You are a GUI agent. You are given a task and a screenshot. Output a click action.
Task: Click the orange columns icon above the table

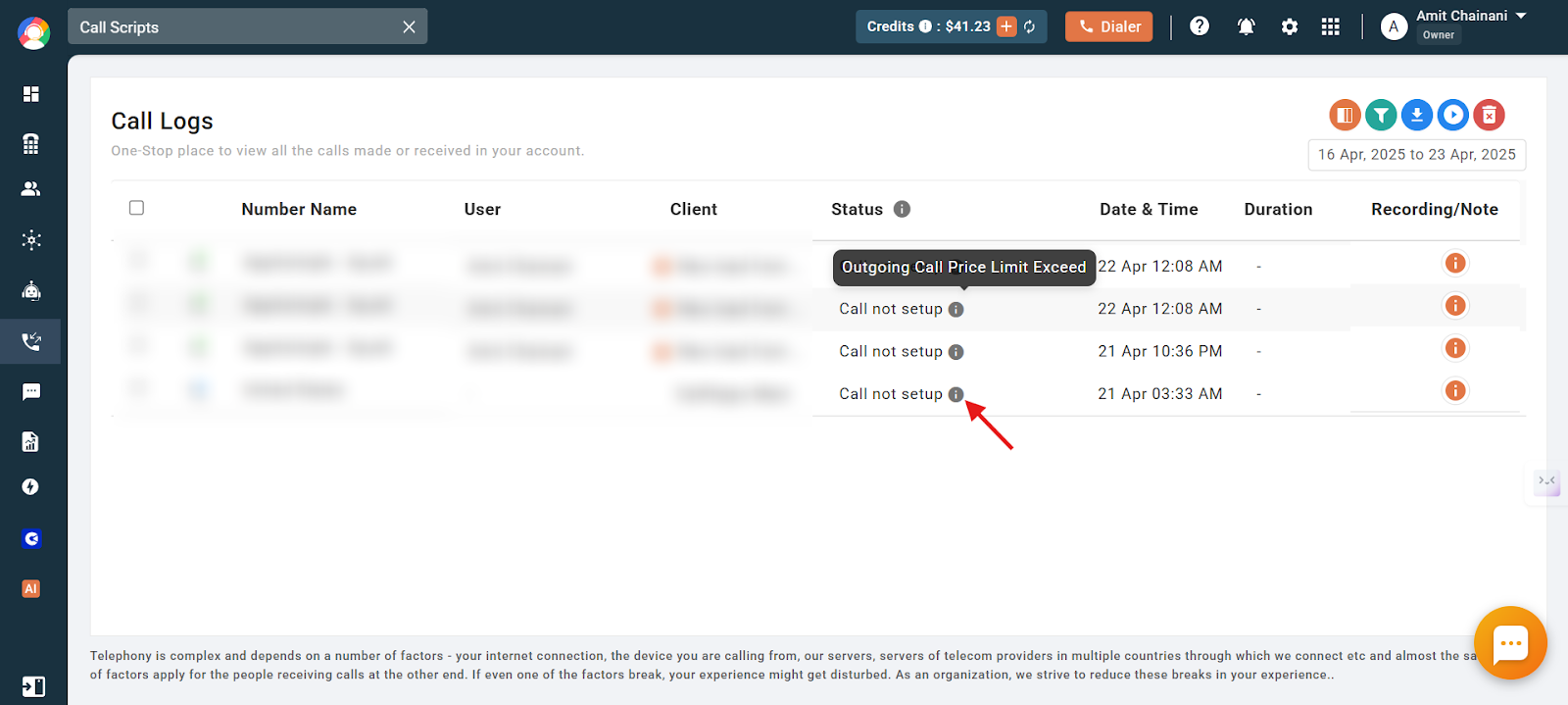(1346, 115)
